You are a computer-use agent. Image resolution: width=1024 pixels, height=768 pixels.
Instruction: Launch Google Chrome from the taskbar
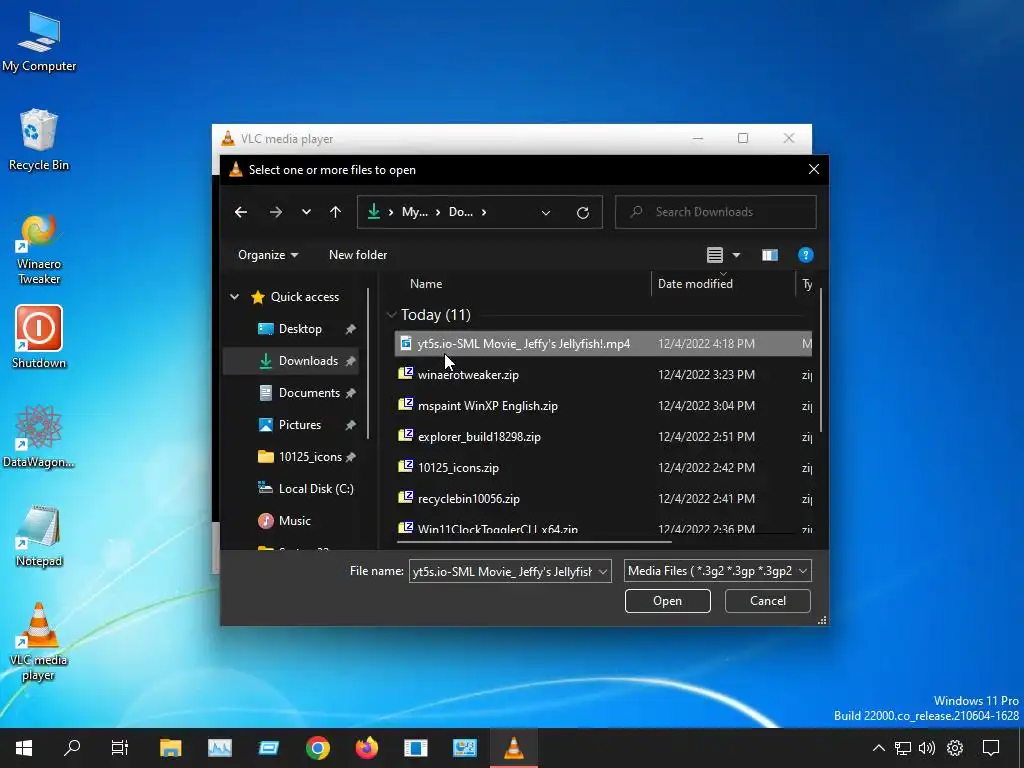tap(317, 748)
